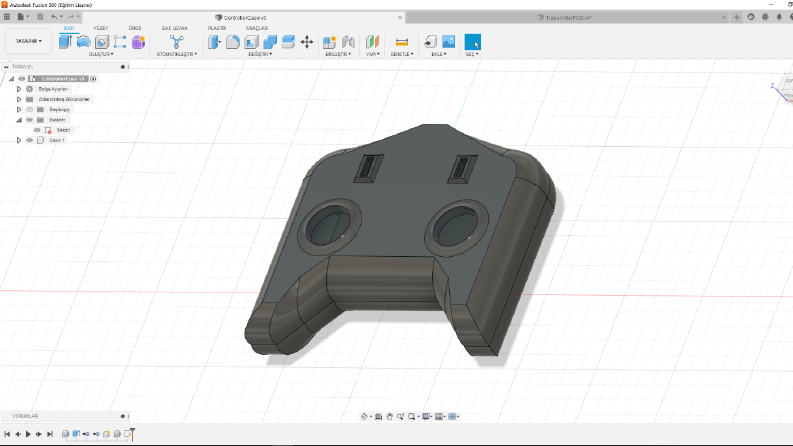Expand the Case:1 component node
The image size is (793, 446).
(19, 140)
